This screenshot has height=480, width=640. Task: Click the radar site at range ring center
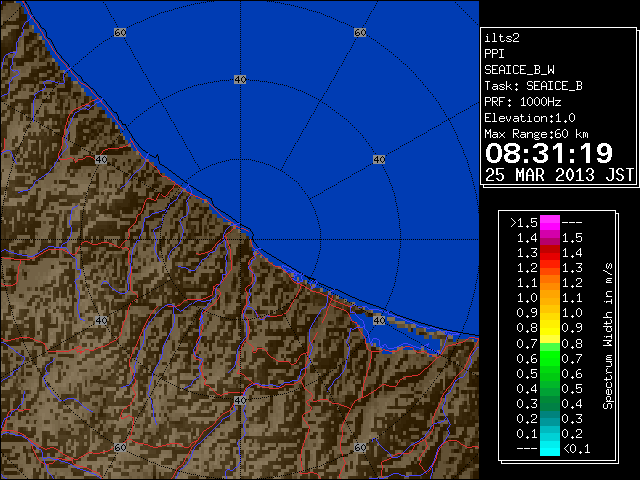coord(240,240)
